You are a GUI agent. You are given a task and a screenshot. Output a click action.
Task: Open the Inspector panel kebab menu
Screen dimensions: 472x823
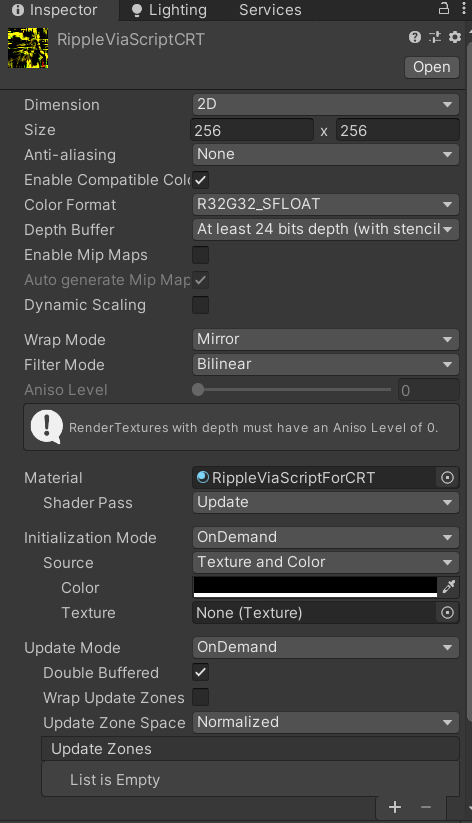[x=464, y=8]
